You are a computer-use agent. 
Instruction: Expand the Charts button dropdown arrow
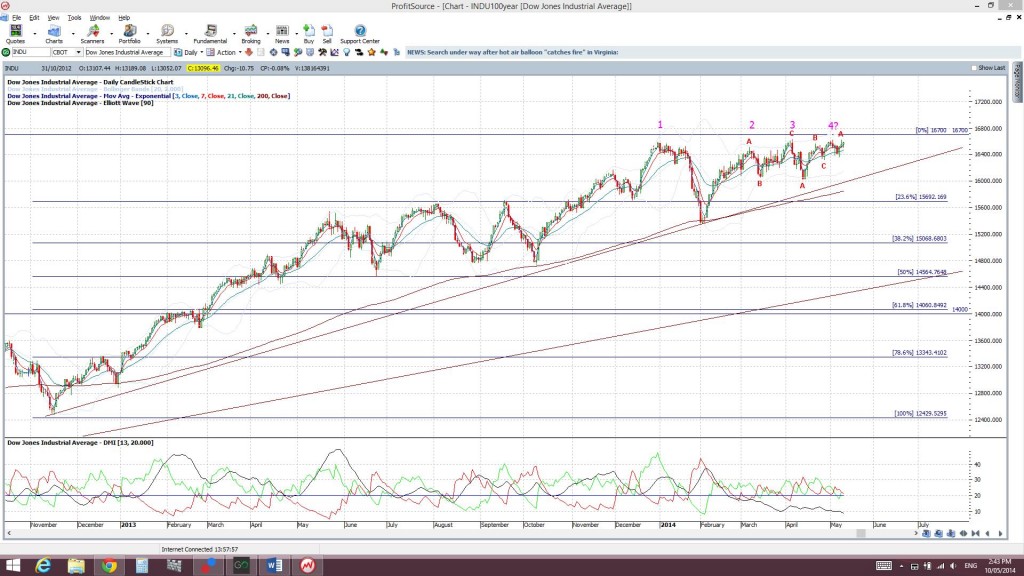[72, 34]
